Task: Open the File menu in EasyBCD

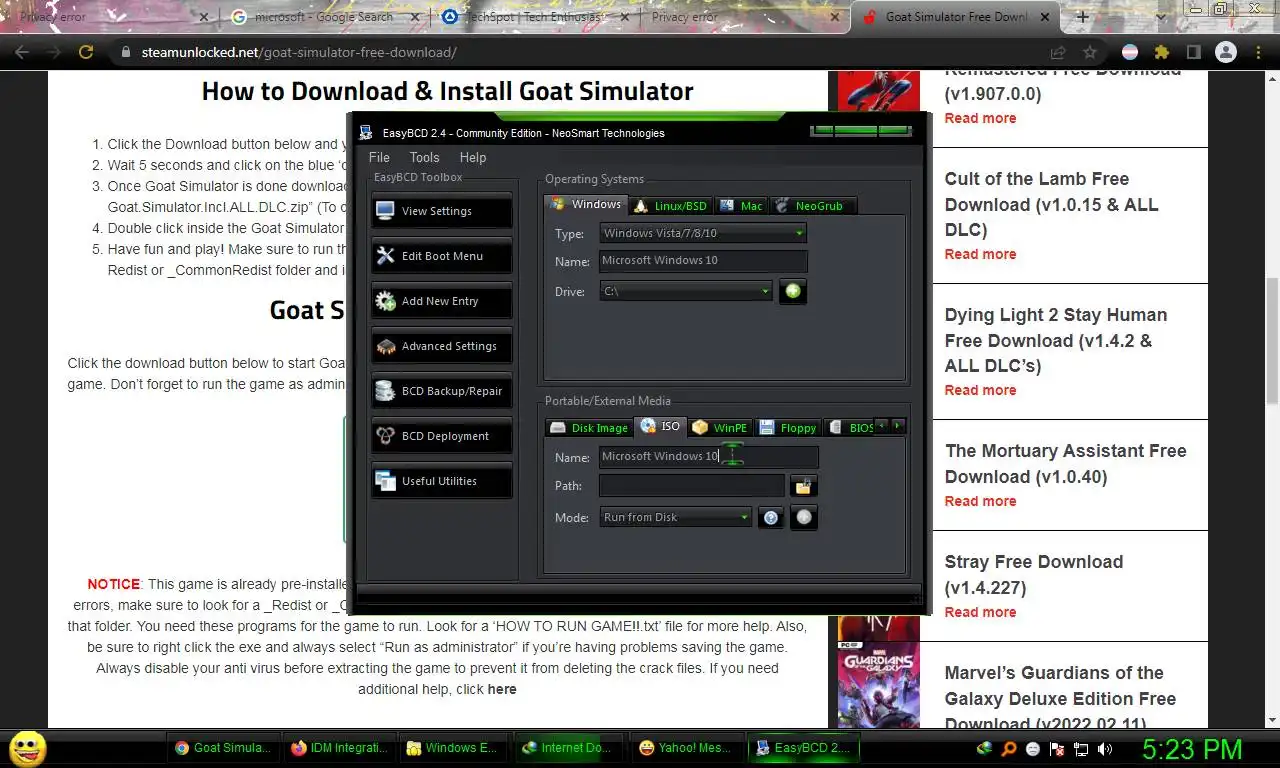Action: (x=379, y=157)
